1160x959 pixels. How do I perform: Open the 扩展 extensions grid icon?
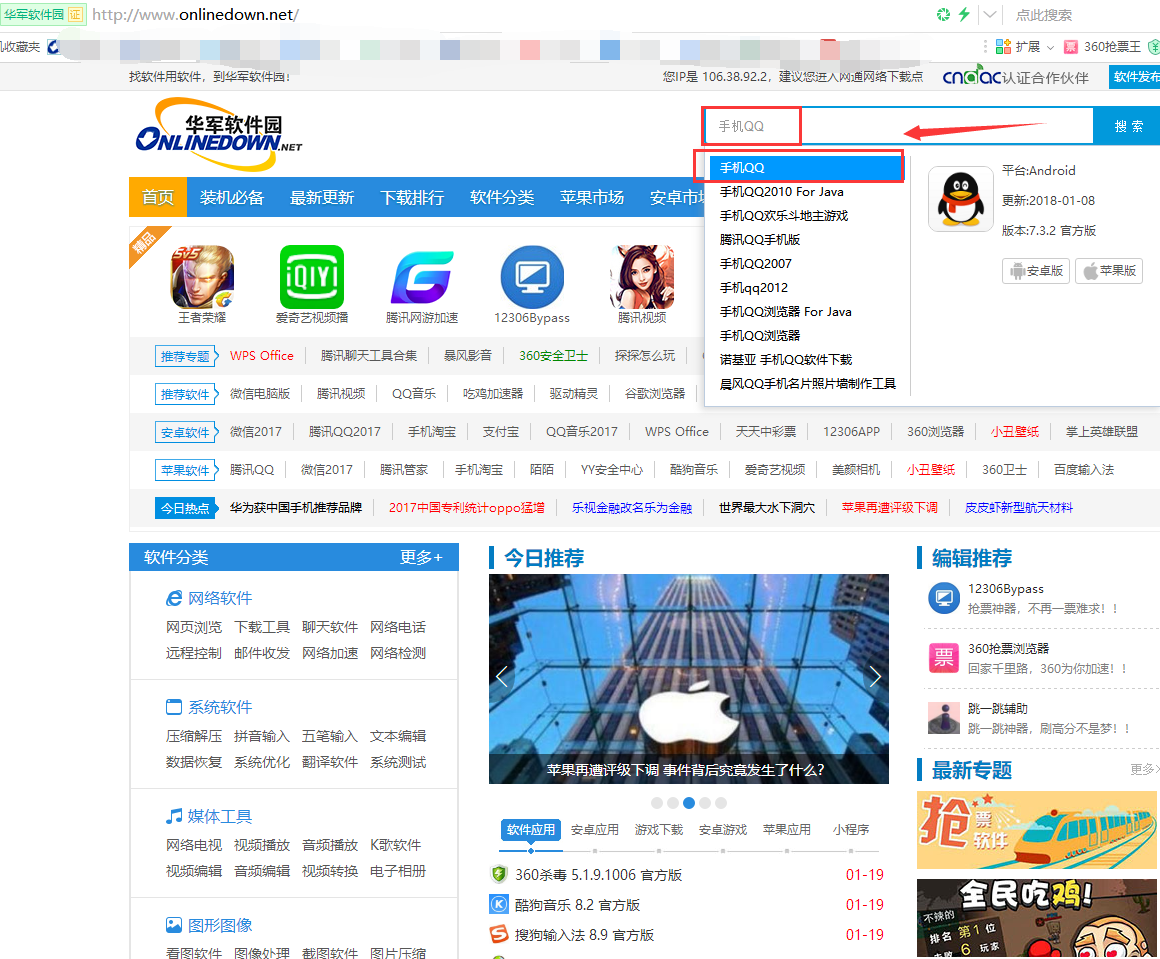click(1003, 47)
